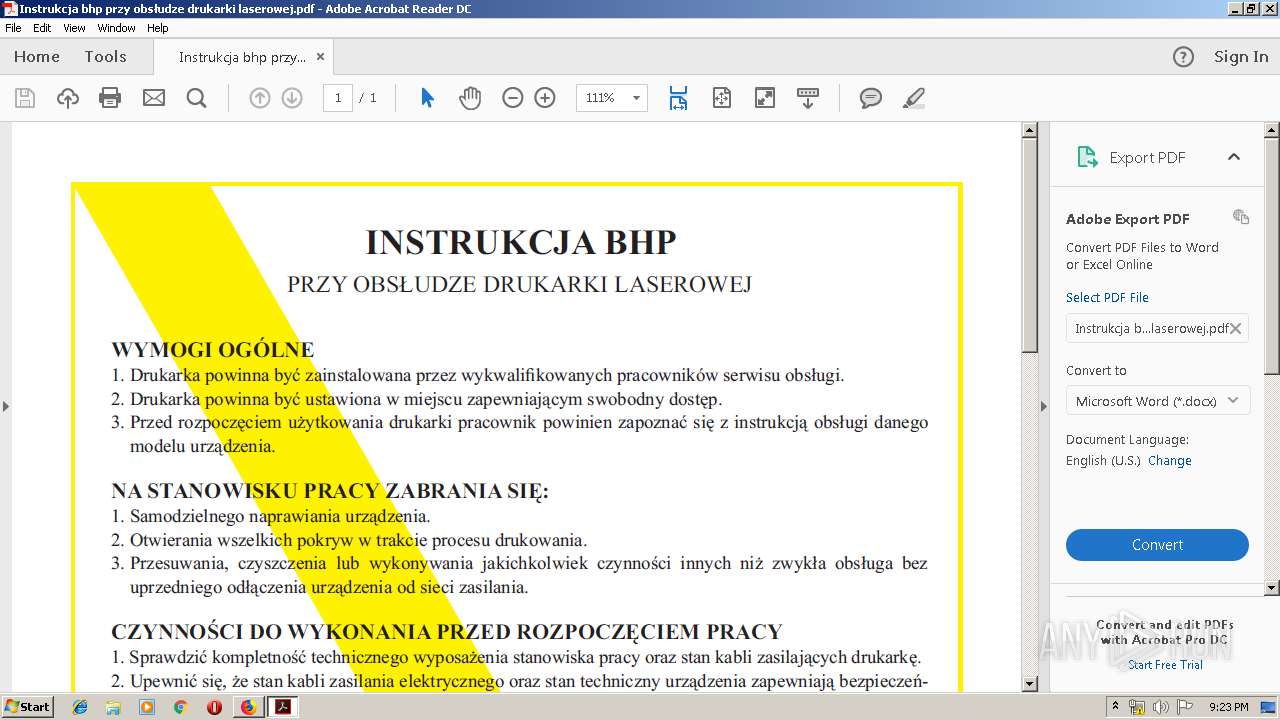The image size is (1280, 720).
Task: Expand the left navigation pane arrow
Action: click(6, 406)
